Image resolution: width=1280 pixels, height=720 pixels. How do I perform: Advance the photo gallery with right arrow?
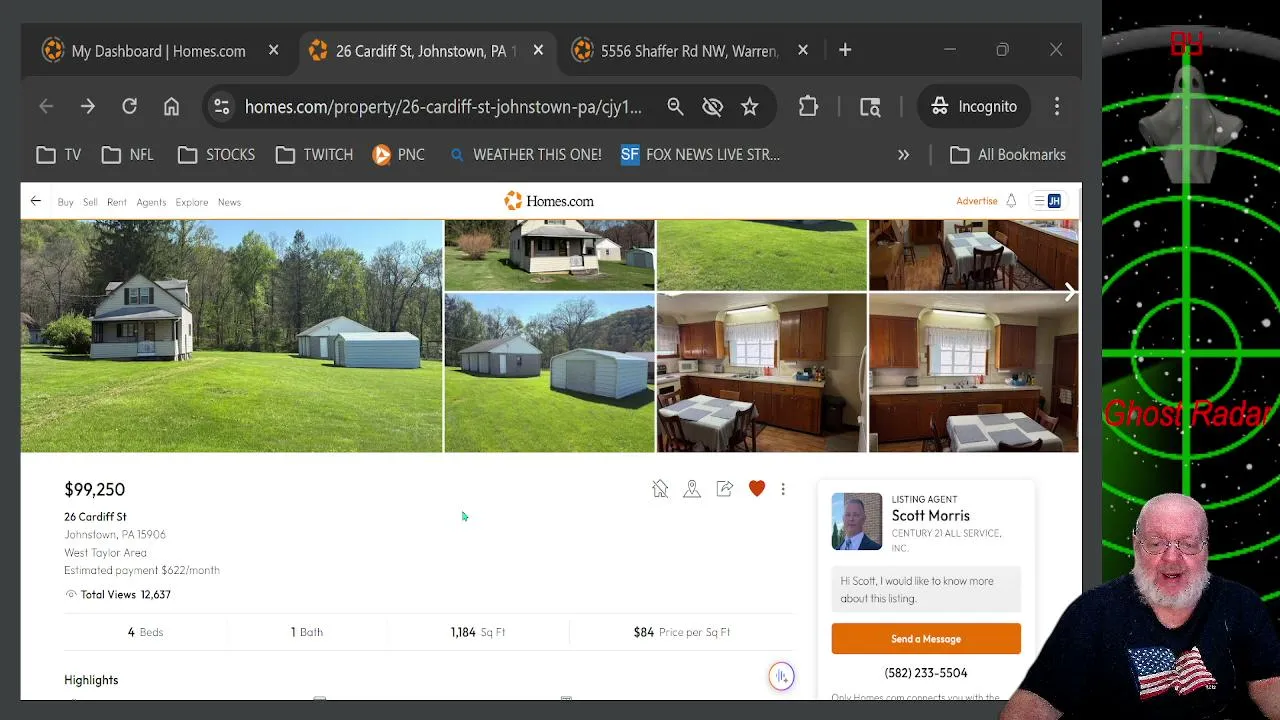(1069, 291)
